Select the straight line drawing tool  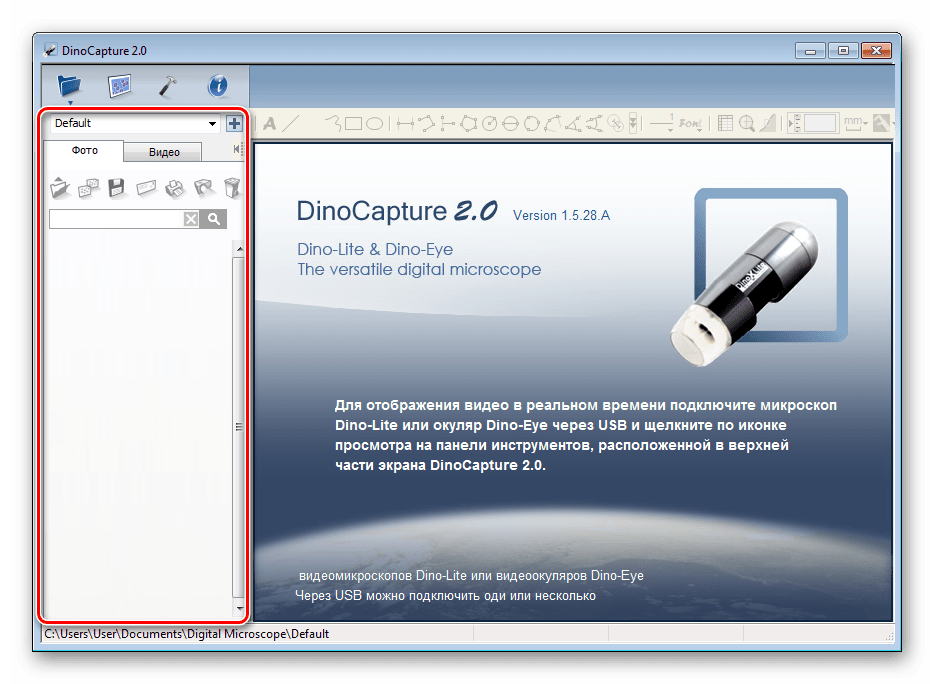click(291, 124)
